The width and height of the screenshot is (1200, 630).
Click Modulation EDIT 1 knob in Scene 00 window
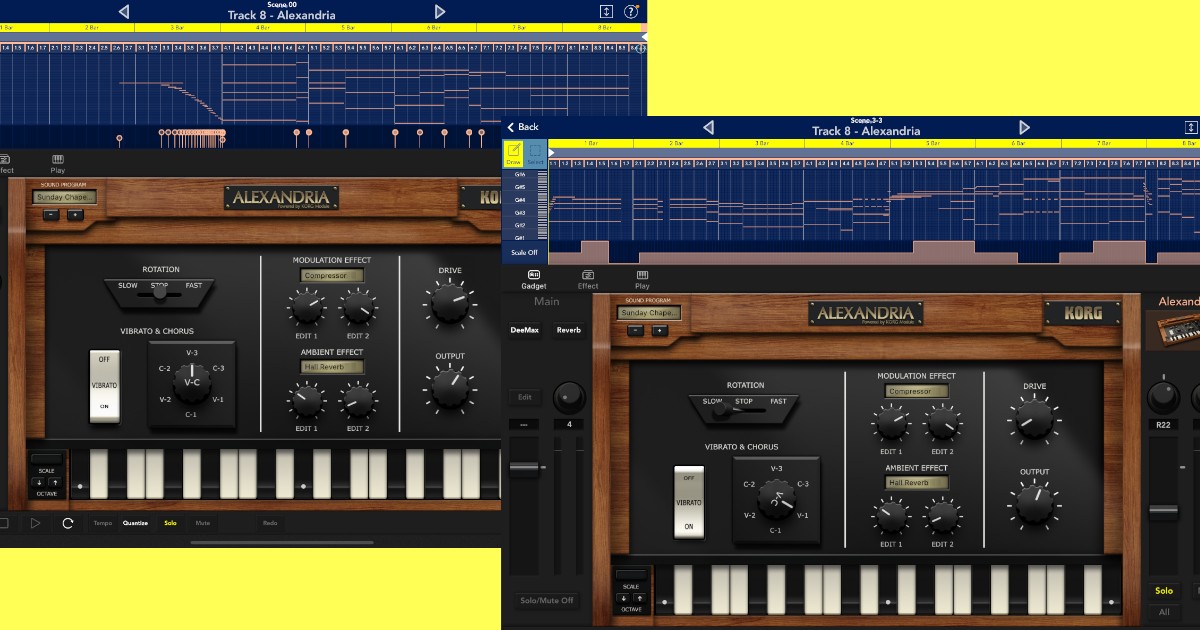pyautogui.click(x=306, y=307)
